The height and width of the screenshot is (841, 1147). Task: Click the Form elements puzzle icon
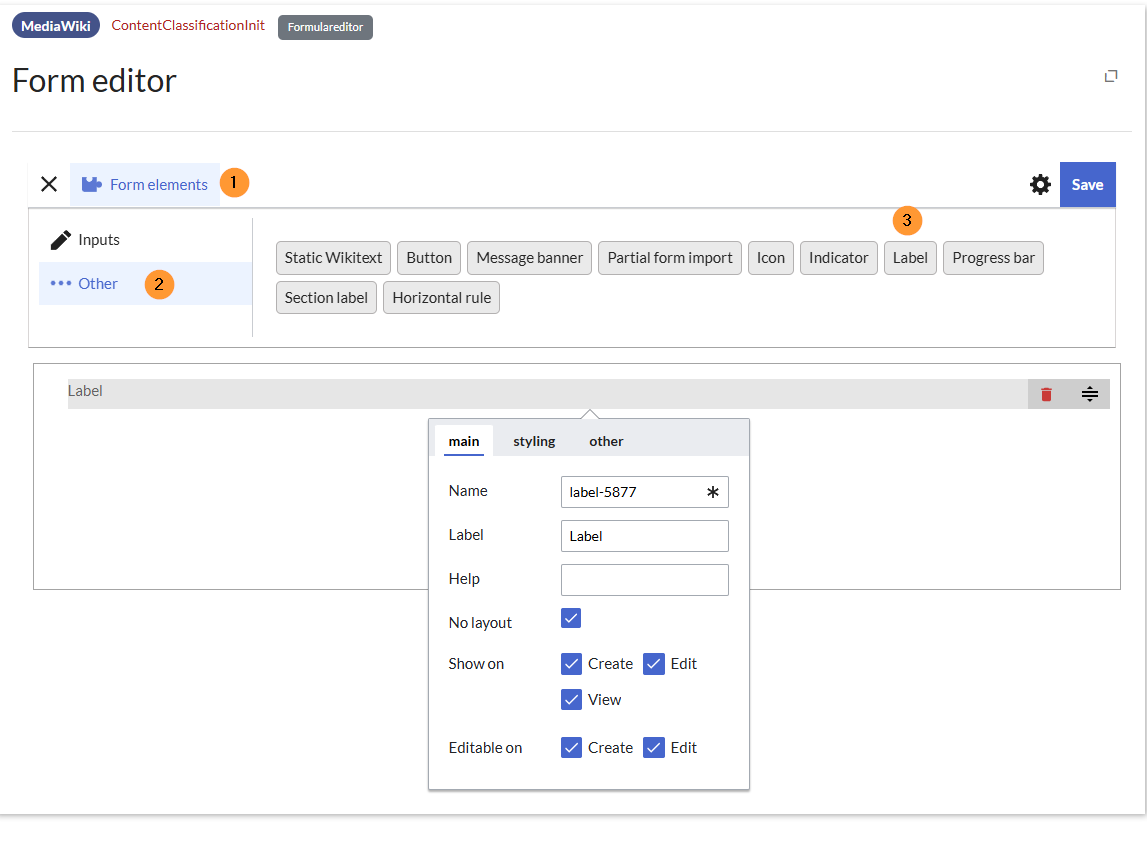(92, 184)
